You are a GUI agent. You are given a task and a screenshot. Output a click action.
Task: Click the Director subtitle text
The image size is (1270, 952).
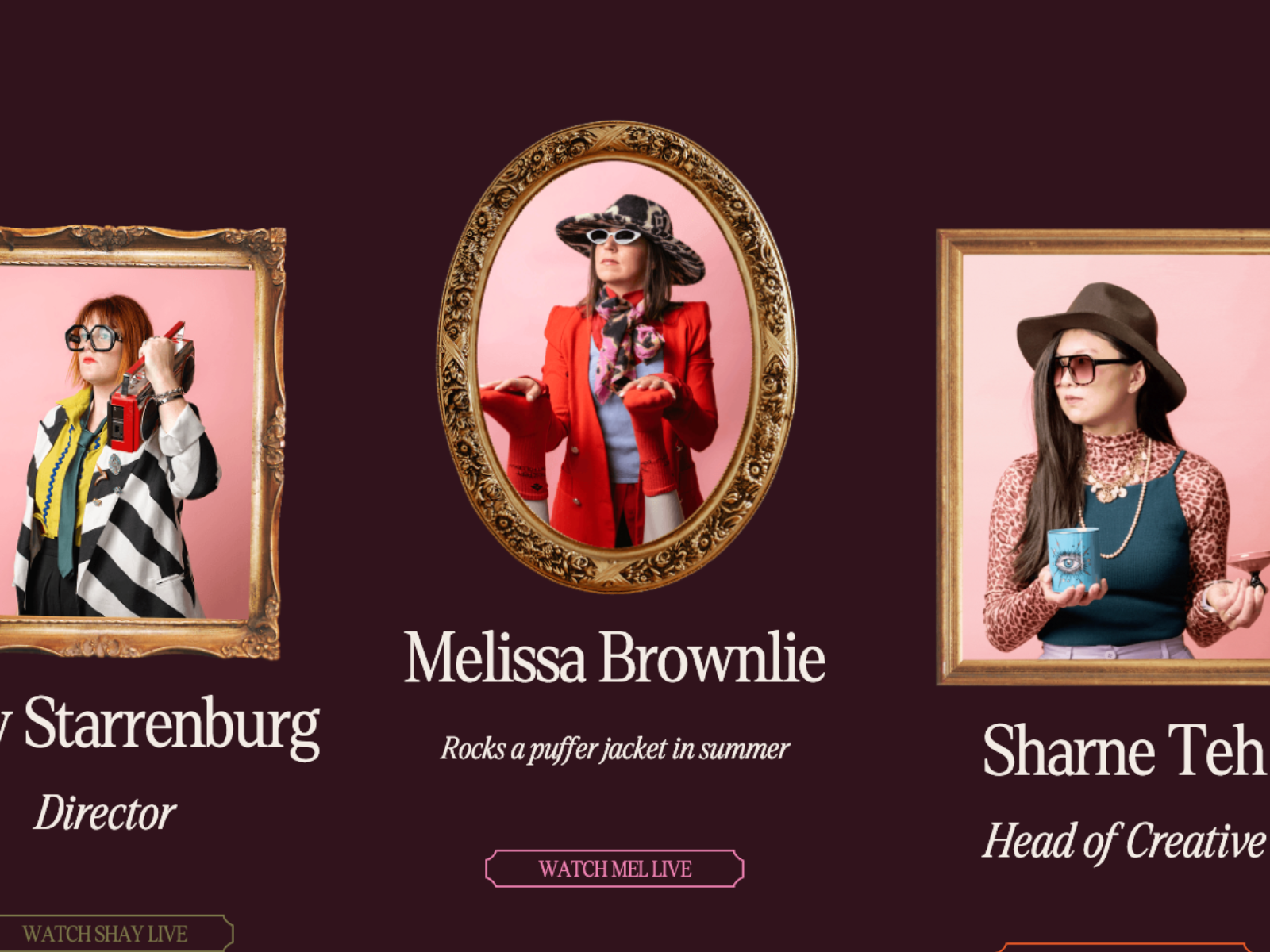click(105, 813)
